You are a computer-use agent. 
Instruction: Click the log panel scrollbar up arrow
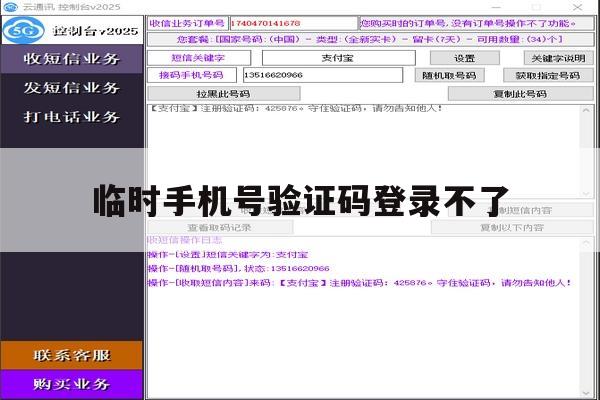586,243
